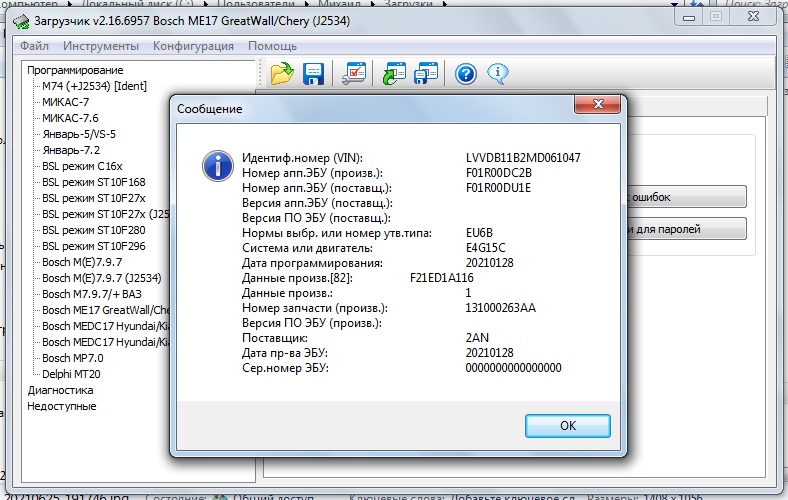
Task: Click the 'Идентиф.номер (VIN):' label
Action: (x=302, y=158)
